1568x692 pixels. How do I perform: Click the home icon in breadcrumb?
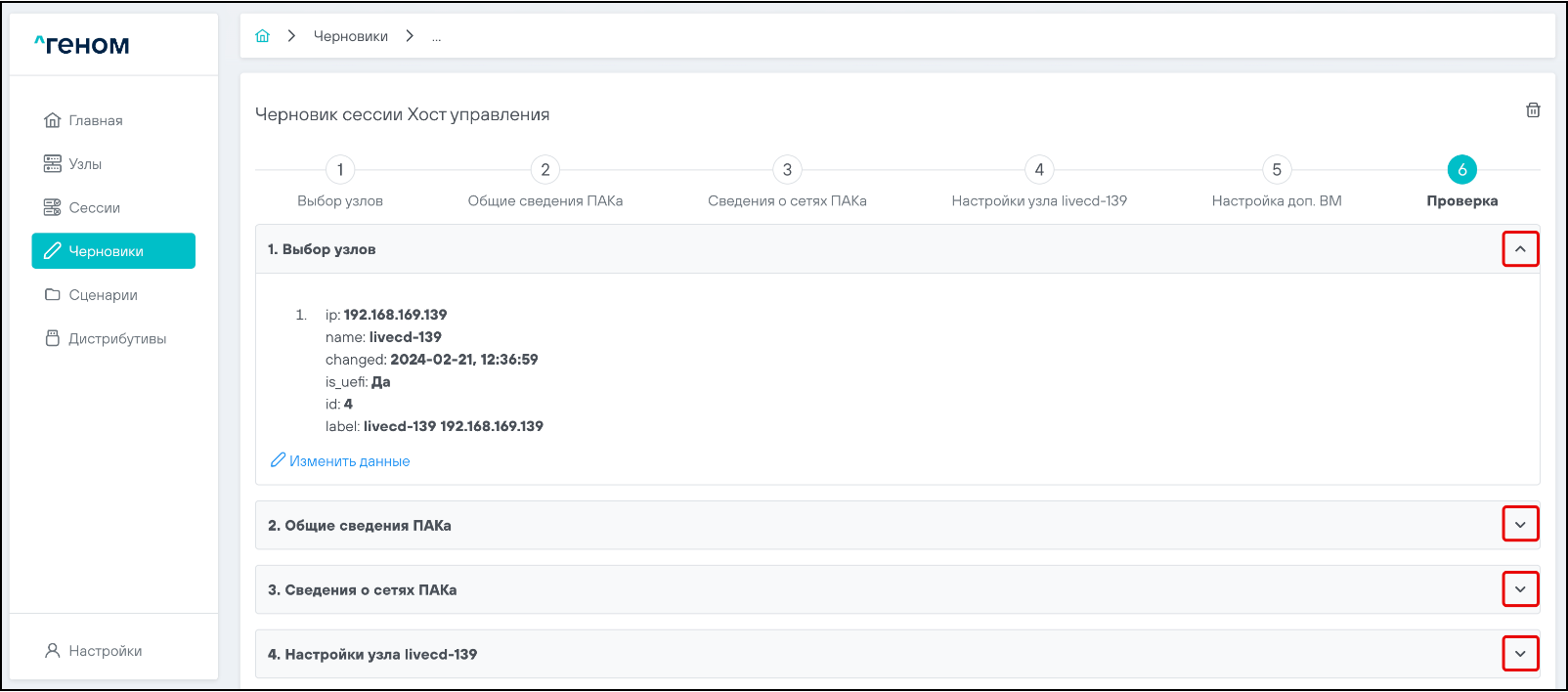[262, 36]
